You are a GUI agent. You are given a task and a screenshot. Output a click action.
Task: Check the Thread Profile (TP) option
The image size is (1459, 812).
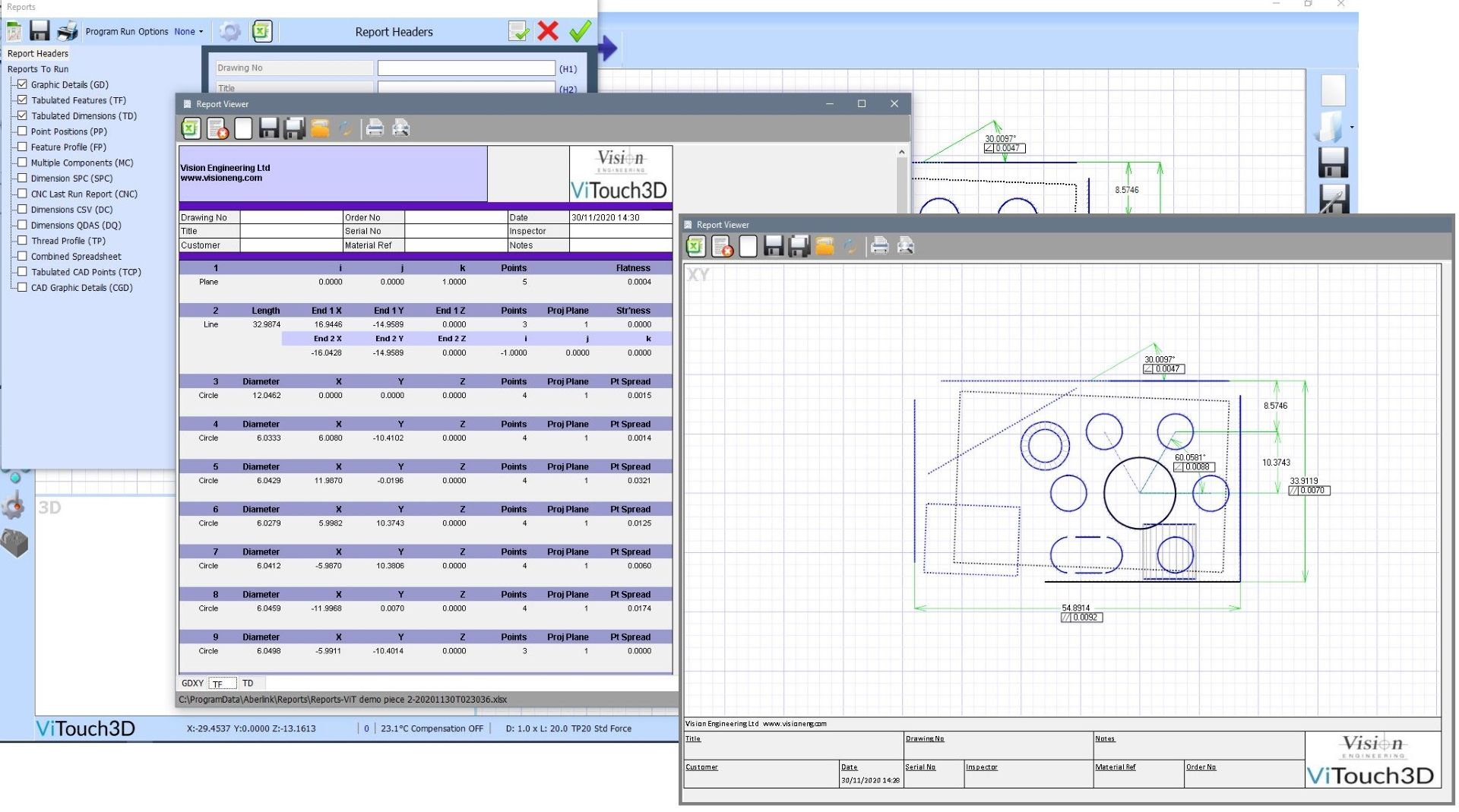pos(22,241)
